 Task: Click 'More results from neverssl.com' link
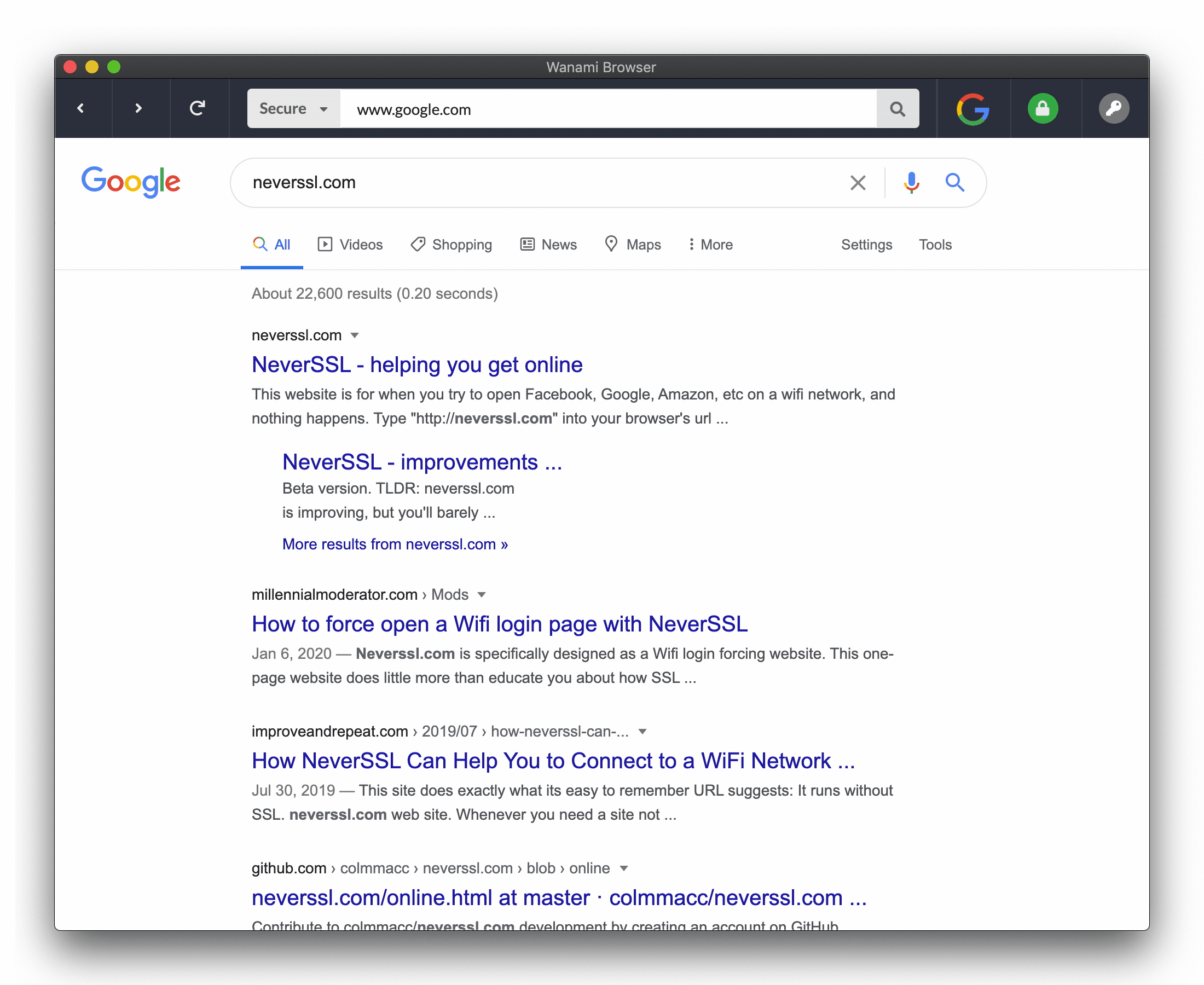tap(395, 544)
